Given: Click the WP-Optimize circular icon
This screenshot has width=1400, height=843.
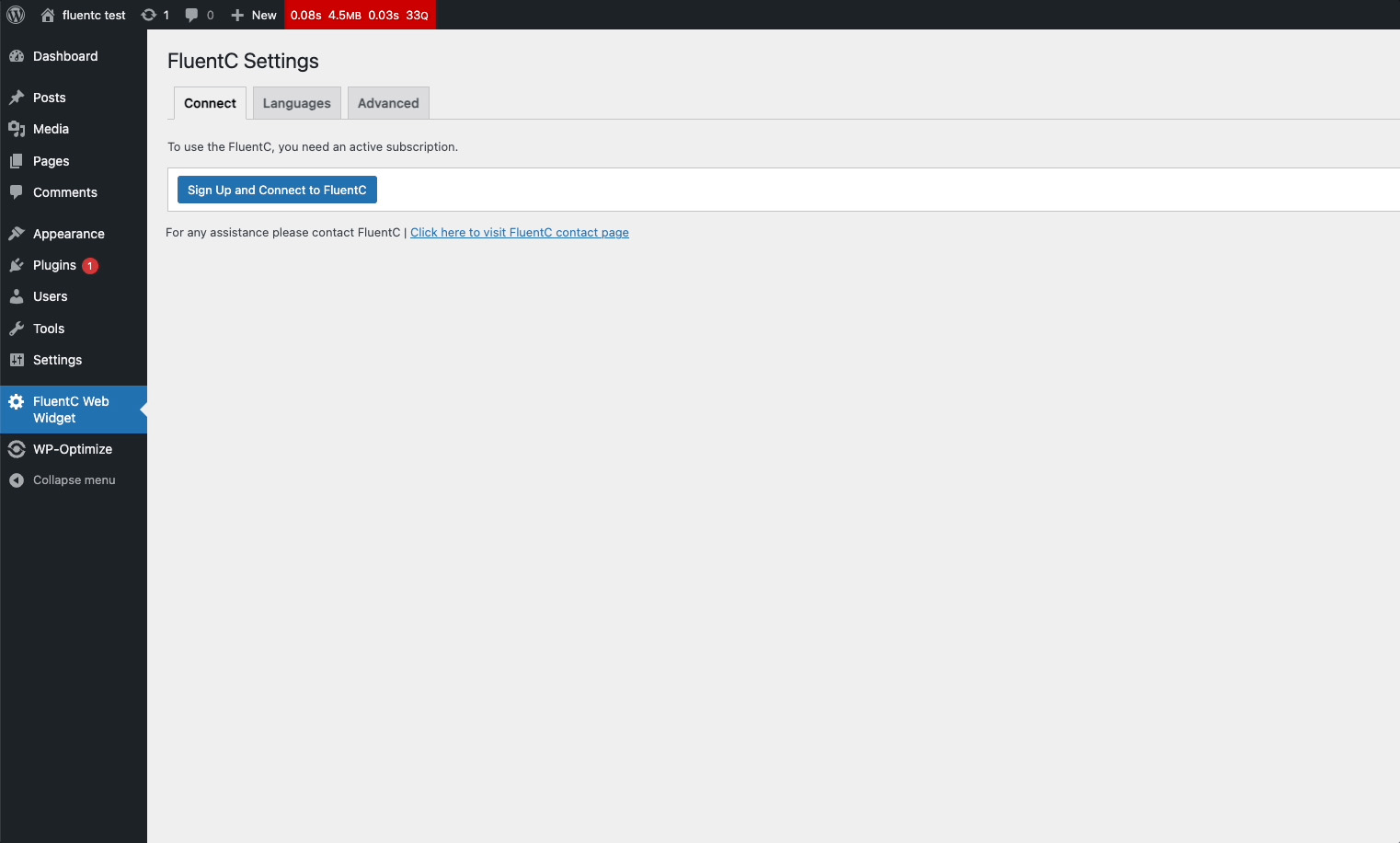Looking at the screenshot, I should [x=17, y=449].
